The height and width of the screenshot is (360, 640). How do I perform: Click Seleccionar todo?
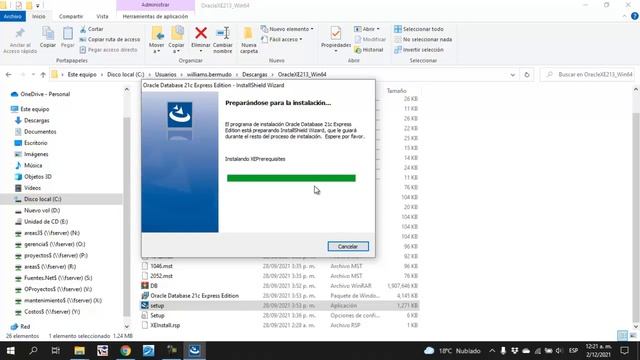419,29
